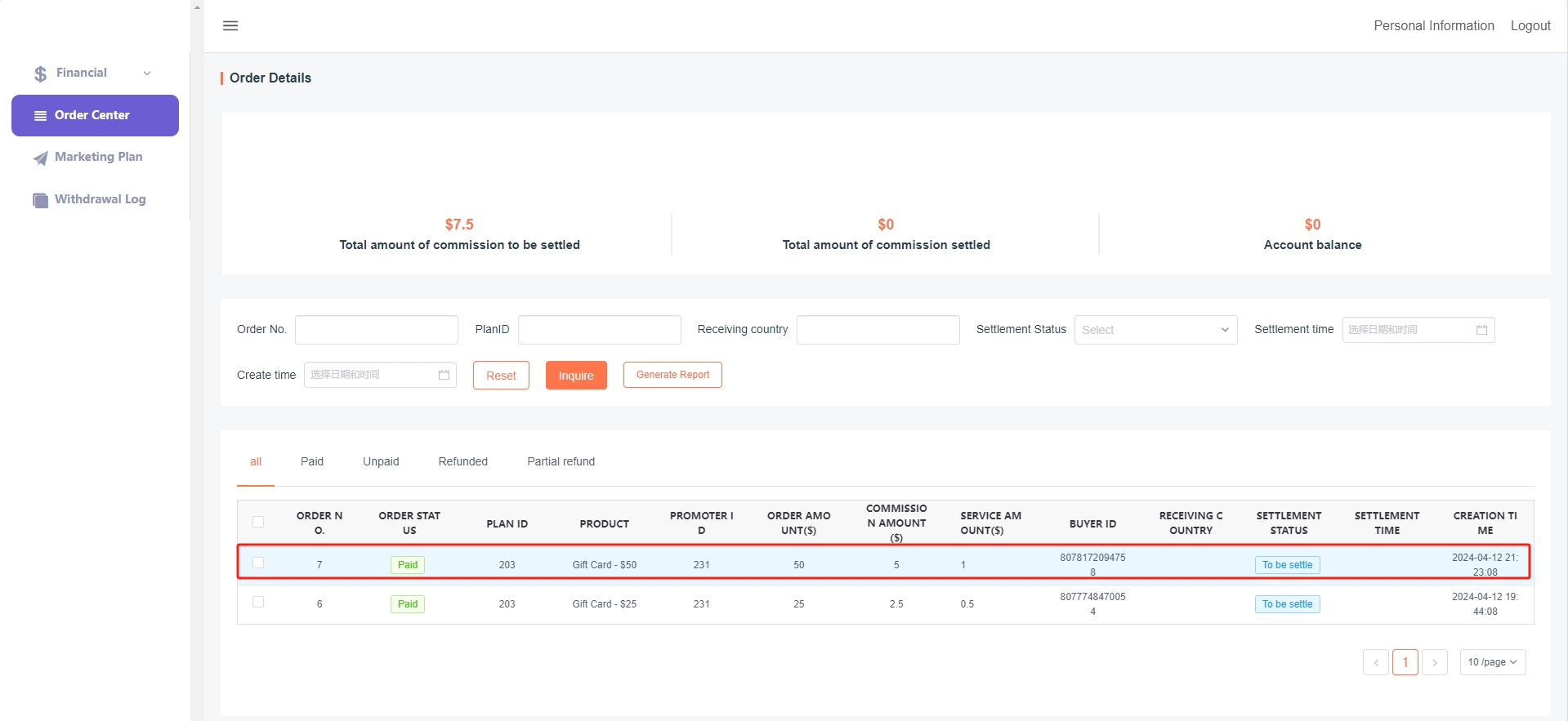Toggle the select-all header checkbox
Image resolution: width=1568 pixels, height=721 pixels.
pos(258,522)
